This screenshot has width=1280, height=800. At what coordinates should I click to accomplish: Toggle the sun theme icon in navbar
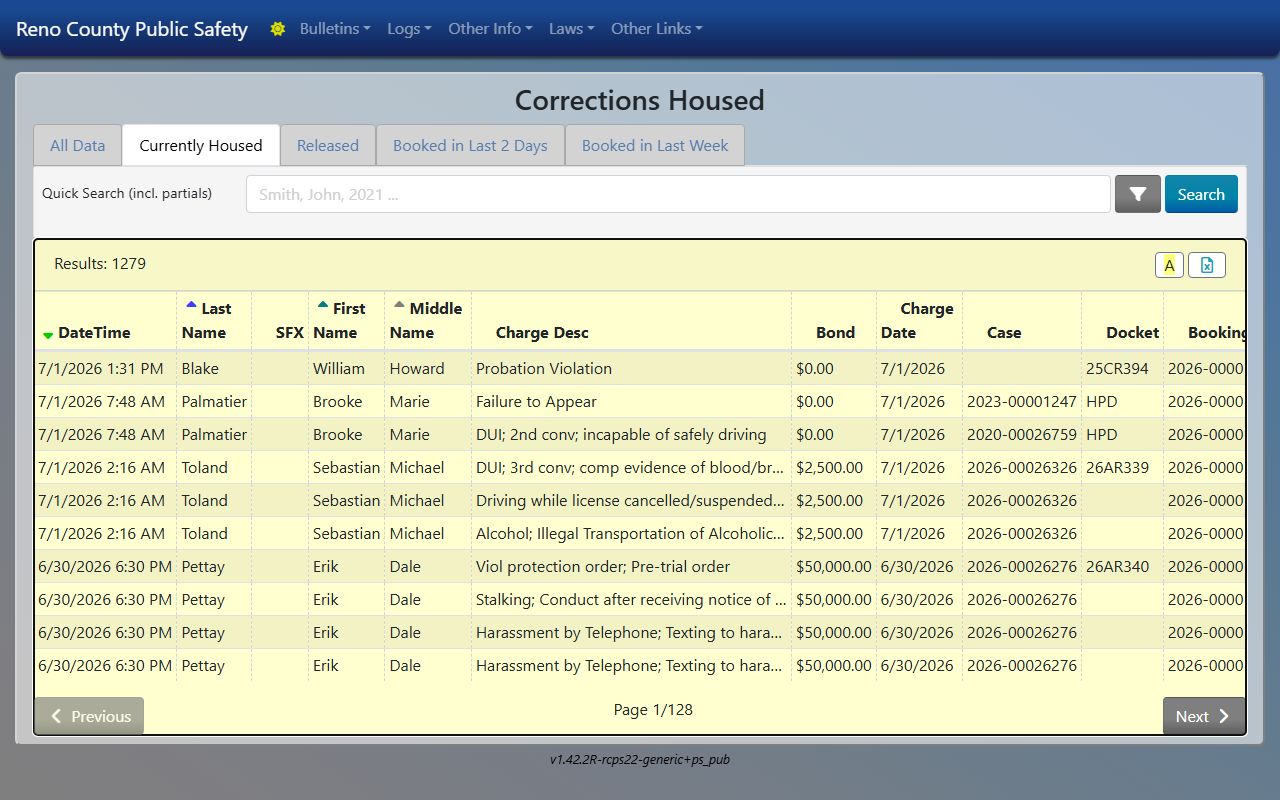278,29
